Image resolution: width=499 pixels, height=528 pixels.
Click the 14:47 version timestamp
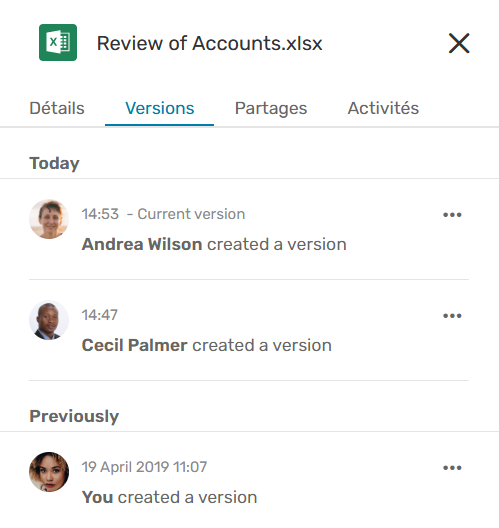click(x=100, y=315)
